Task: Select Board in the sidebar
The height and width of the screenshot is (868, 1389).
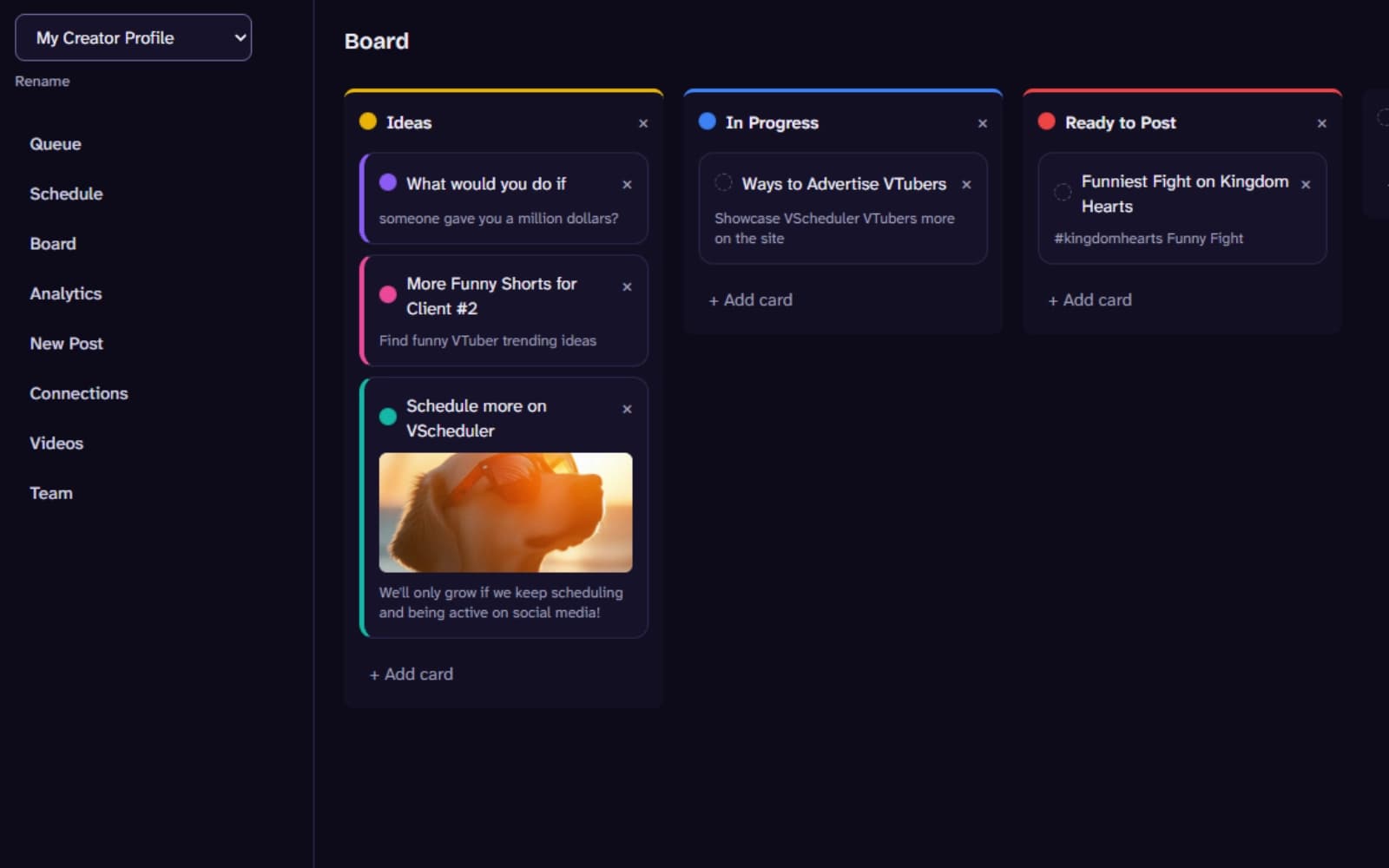Action: click(53, 244)
